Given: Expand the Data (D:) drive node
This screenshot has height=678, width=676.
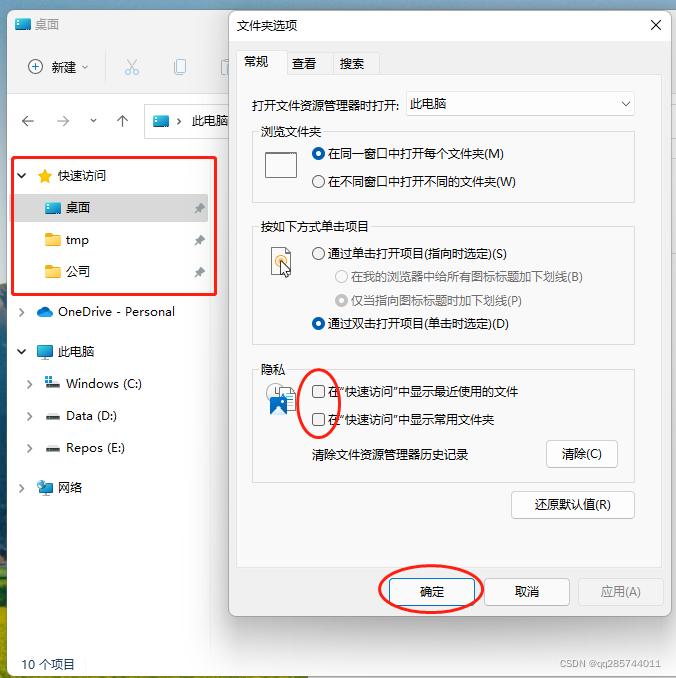Looking at the screenshot, I should click(29, 416).
